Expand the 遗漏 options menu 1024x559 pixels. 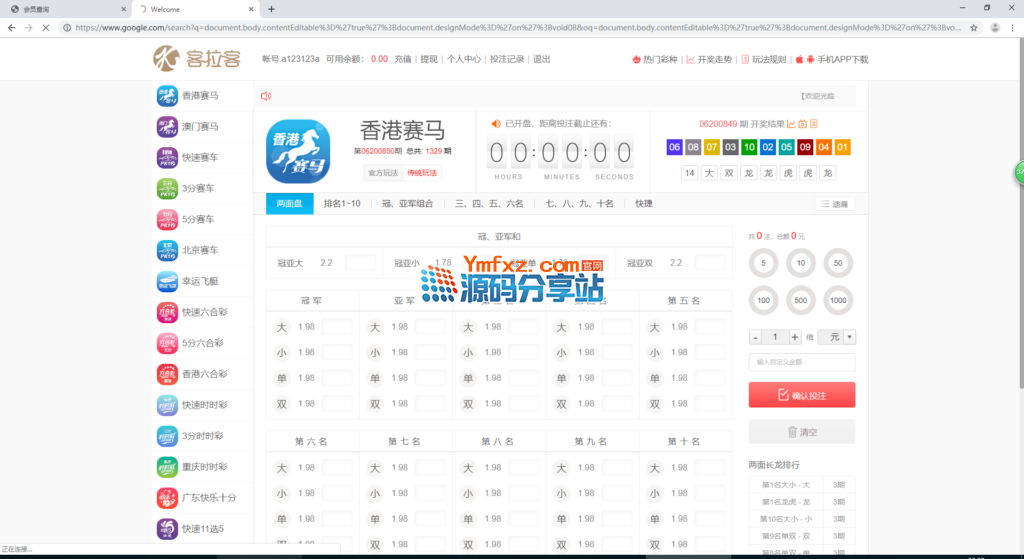(834, 204)
